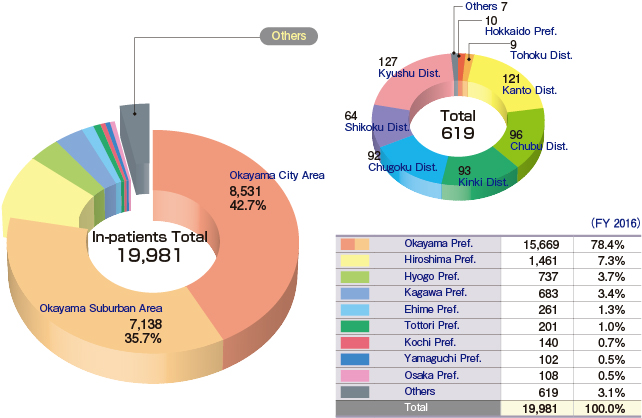Select the Tottori Pref. green swatch
Screen dimensions: 642x418
click(355, 326)
